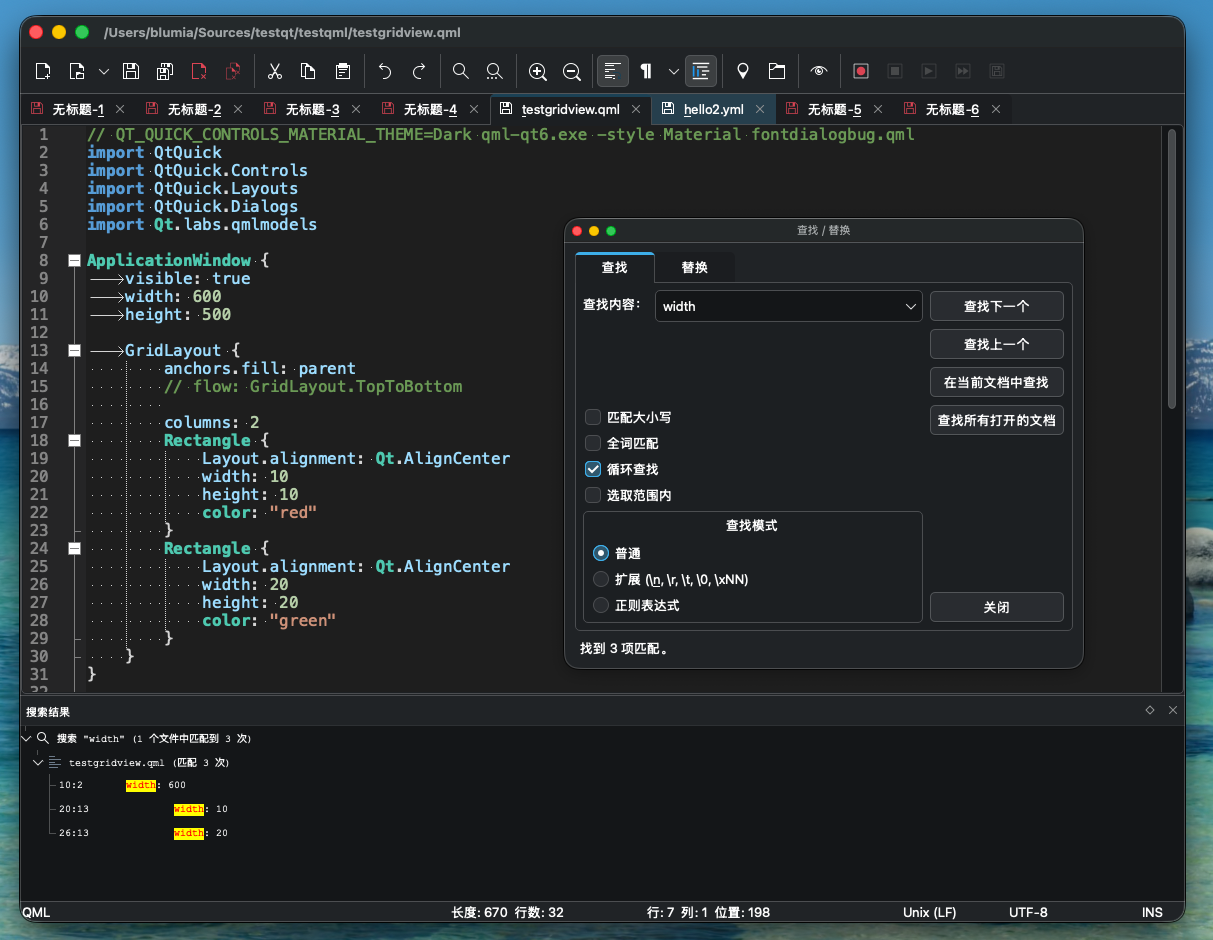Click the 关闭 button in the find dialog
1213x940 pixels.
(x=997, y=607)
